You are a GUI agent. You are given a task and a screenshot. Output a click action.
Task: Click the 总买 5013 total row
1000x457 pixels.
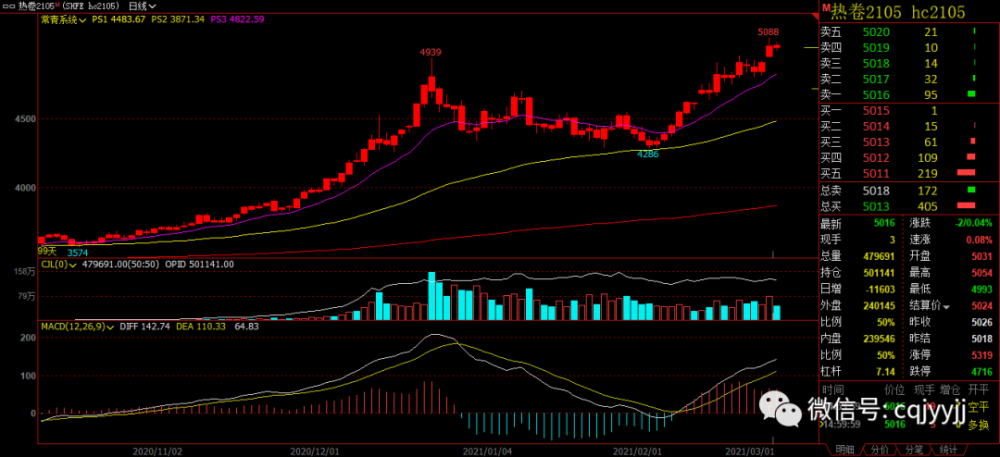pos(908,206)
